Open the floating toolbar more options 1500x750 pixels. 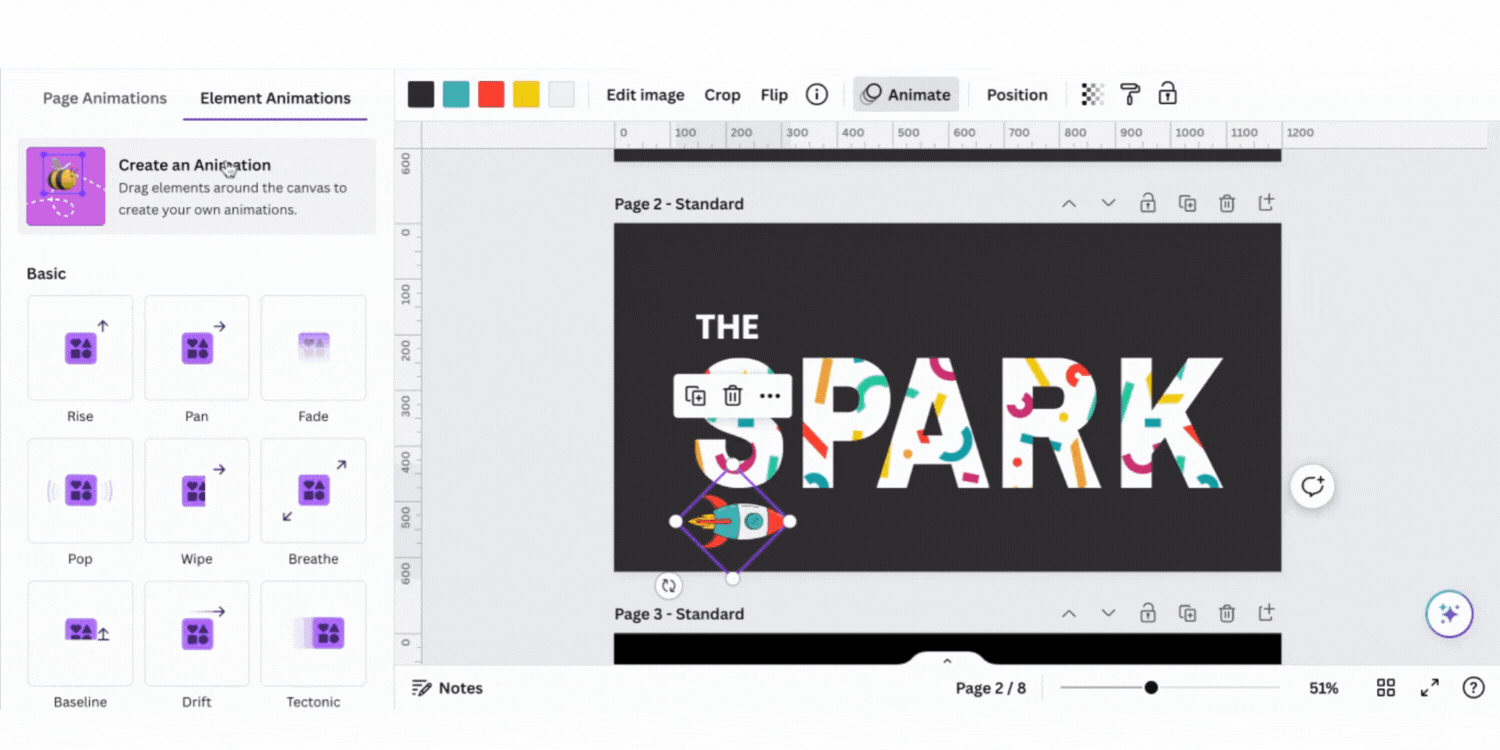(770, 396)
